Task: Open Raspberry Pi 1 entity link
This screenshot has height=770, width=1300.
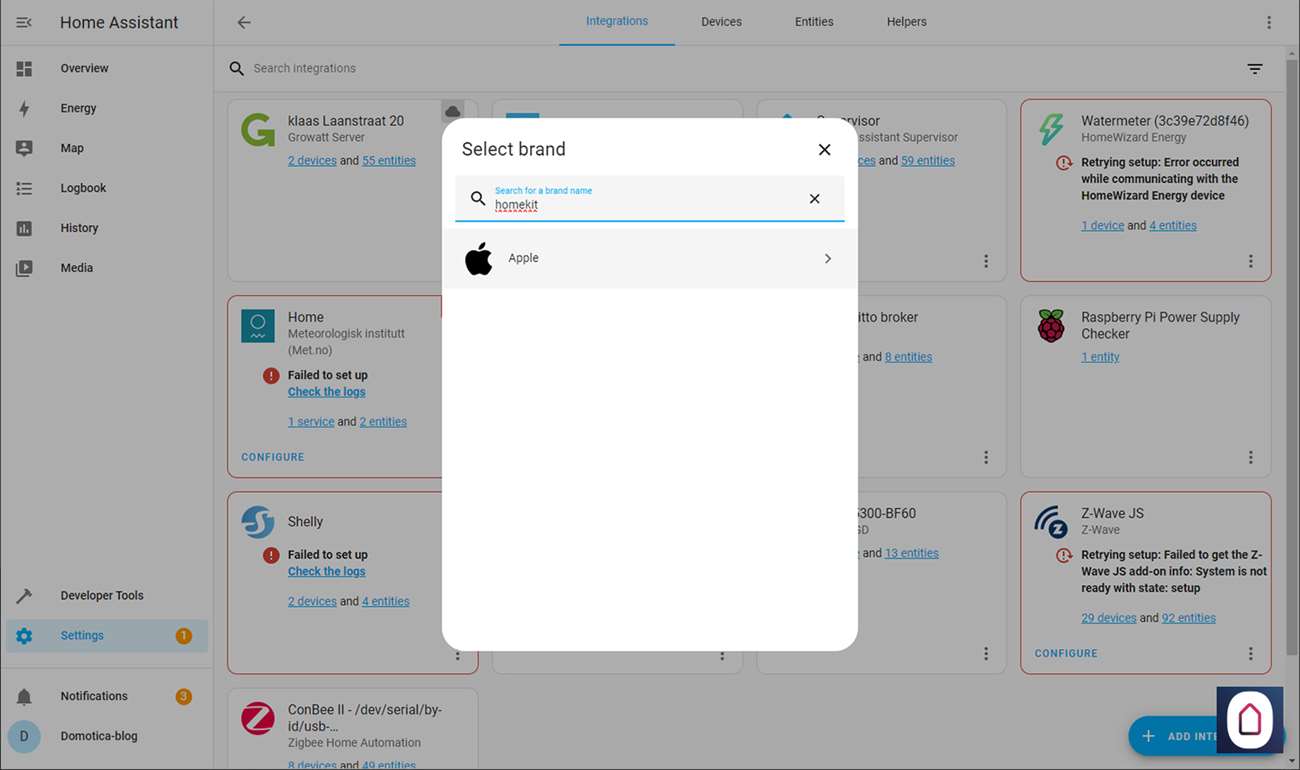Action: [x=1100, y=356]
